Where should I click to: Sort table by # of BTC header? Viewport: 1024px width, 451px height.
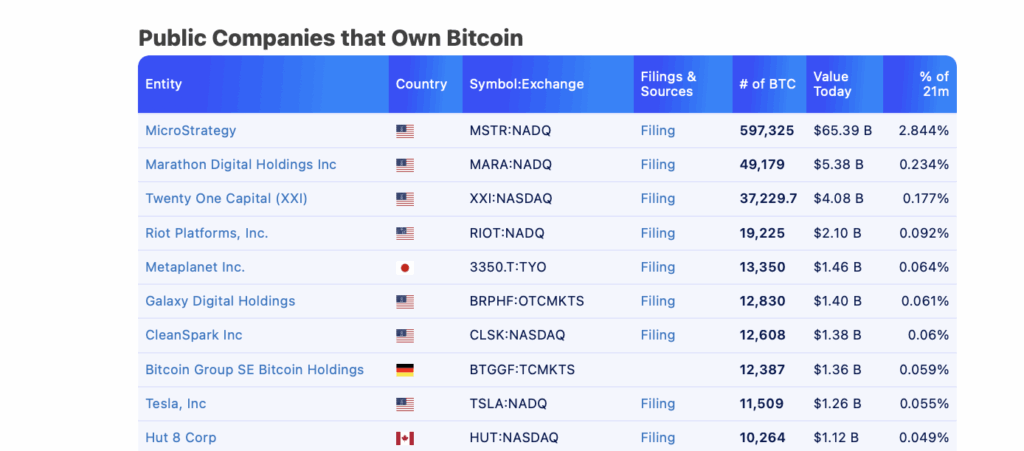tap(767, 84)
